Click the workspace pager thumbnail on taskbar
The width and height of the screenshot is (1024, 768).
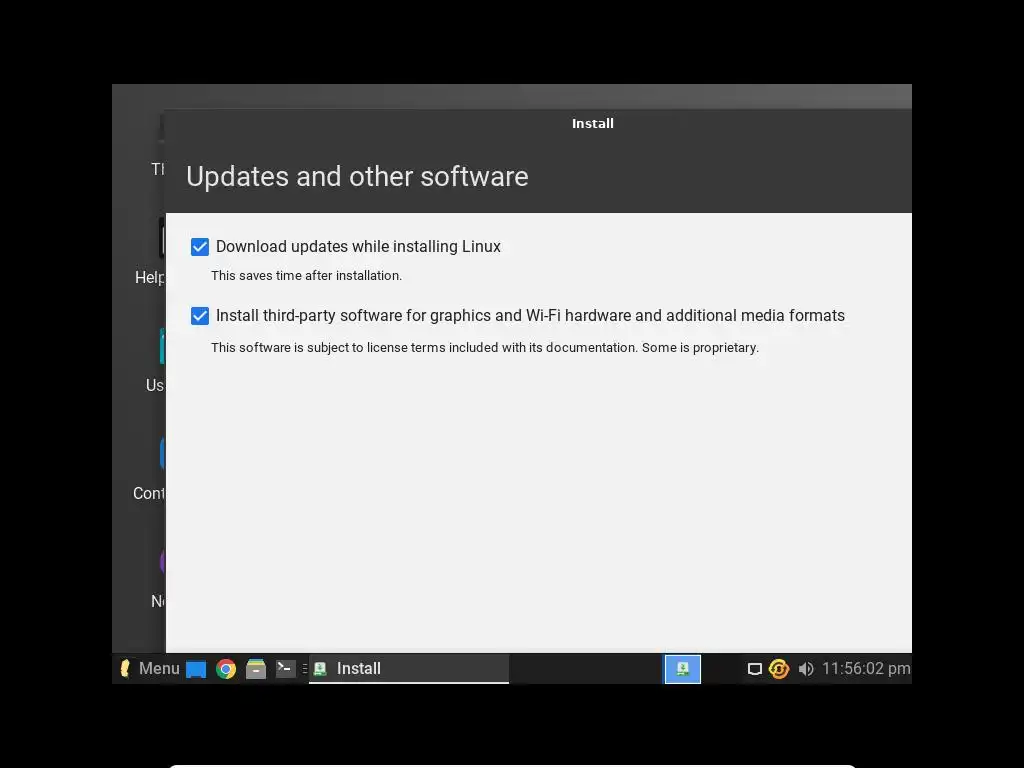[x=682, y=669]
